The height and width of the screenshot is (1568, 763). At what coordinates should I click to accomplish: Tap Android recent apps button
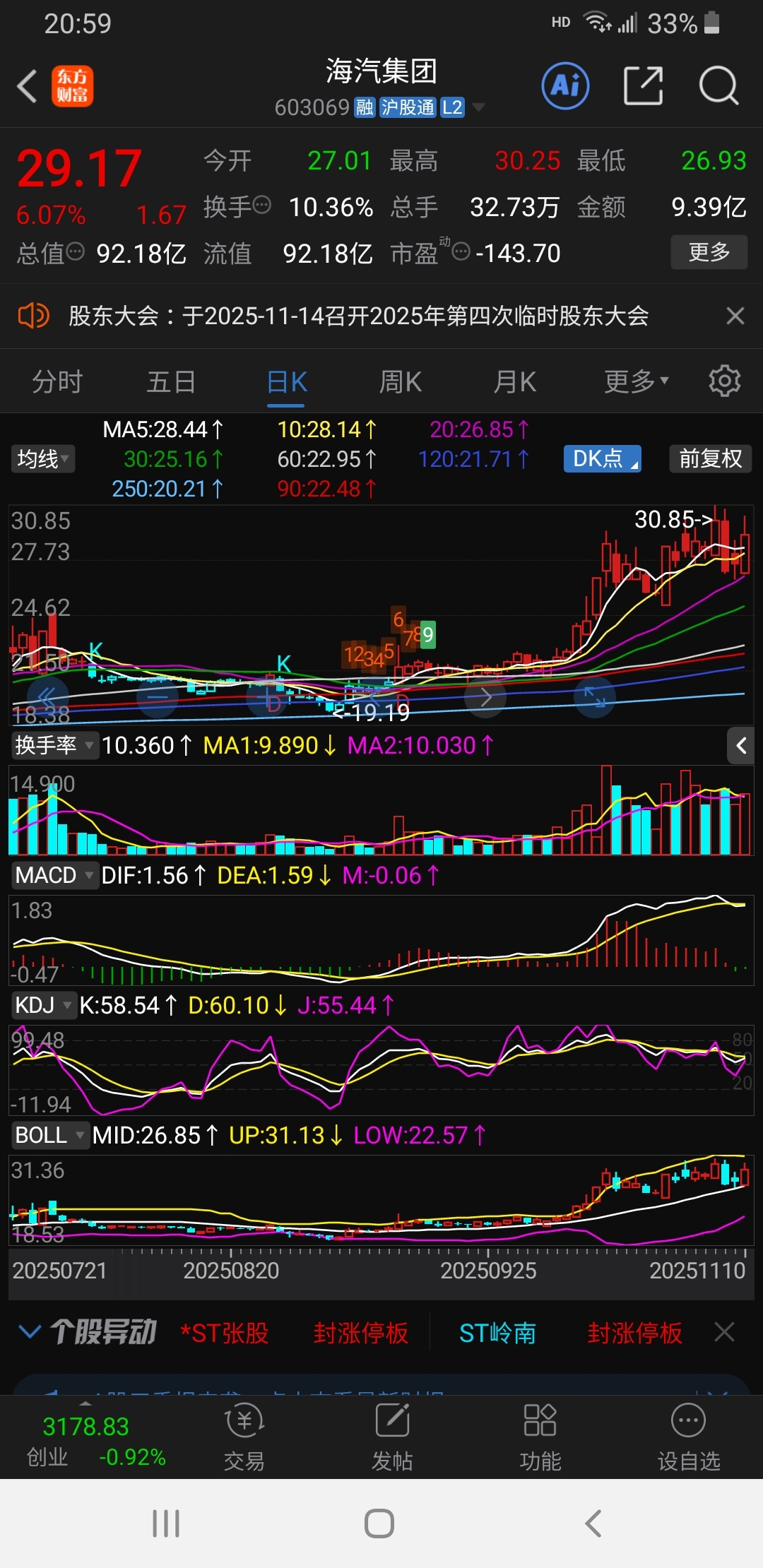166,1524
